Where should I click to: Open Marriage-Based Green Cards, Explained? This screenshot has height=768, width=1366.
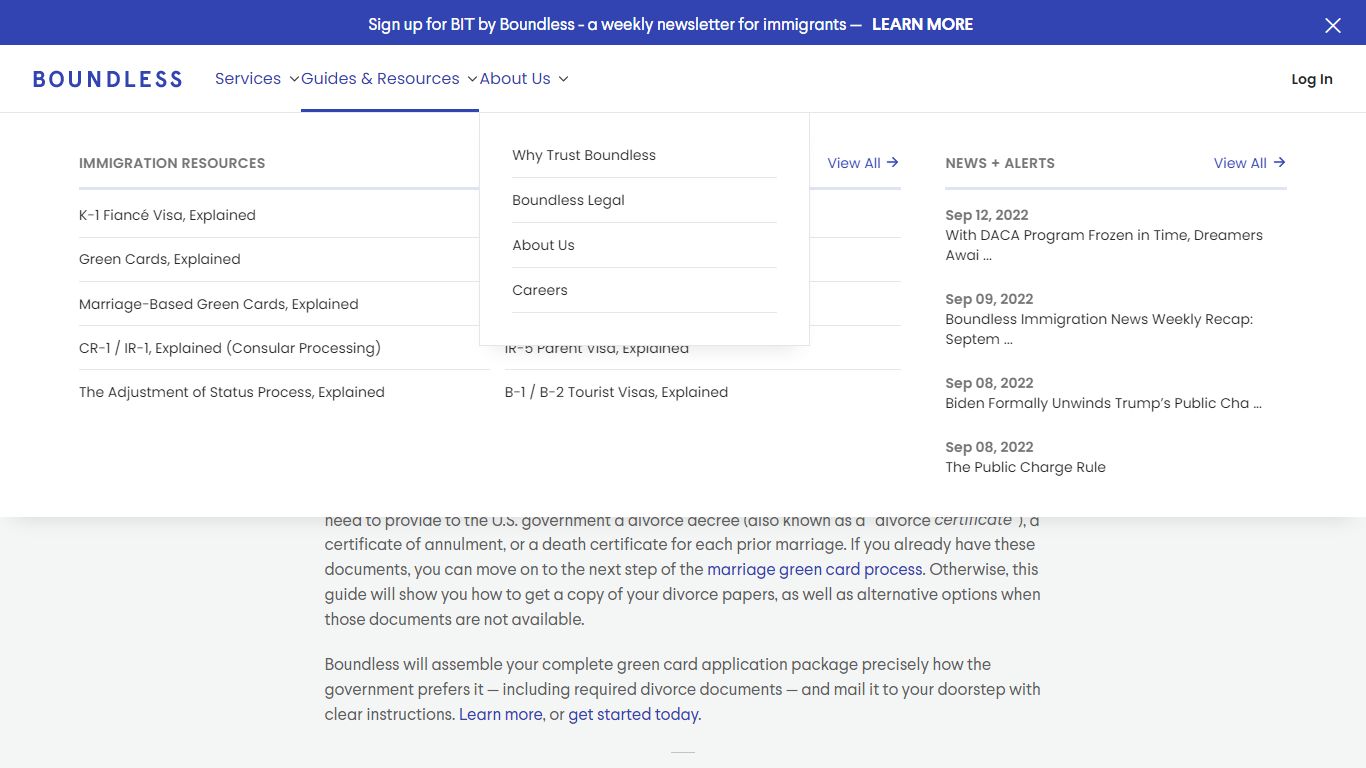pos(219,304)
